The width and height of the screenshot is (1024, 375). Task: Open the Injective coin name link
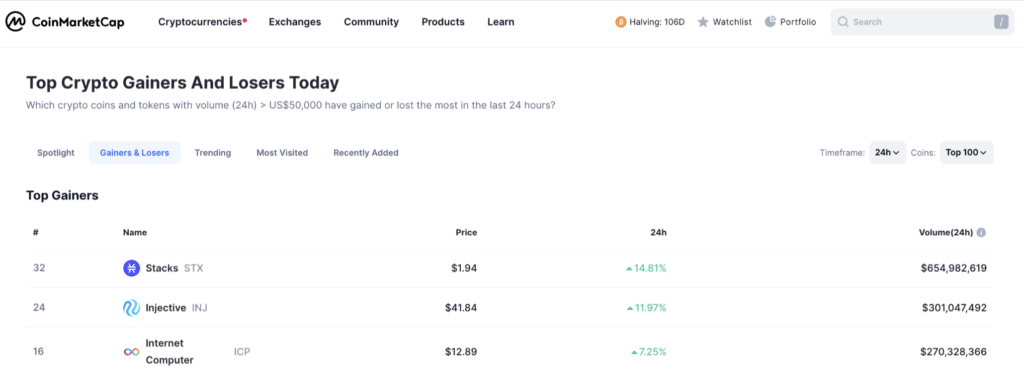pyautogui.click(x=166, y=308)
